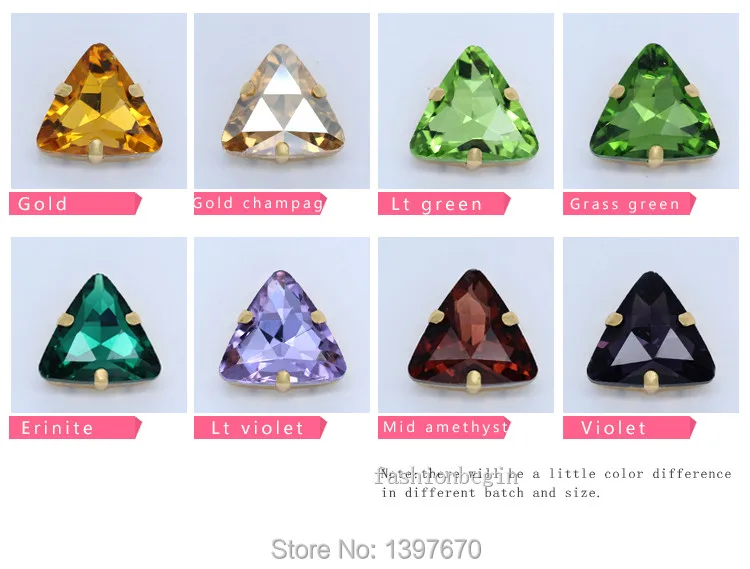This screenshot has height=569, width=750.
Task: Click the Gold triangle gem image
Action: pos(99,101)
